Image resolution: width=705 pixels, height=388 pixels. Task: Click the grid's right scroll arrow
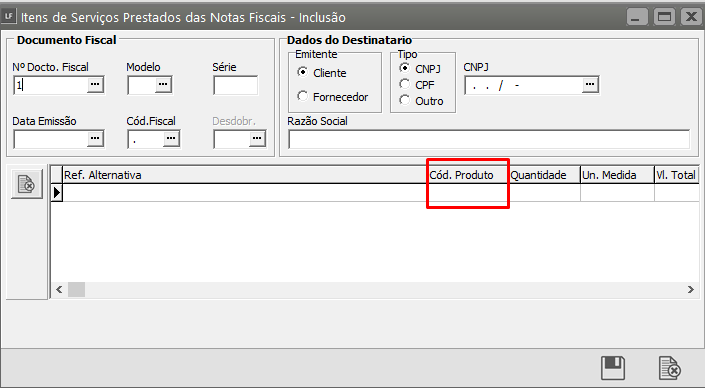pyautogui.click(x=691, y=290)
